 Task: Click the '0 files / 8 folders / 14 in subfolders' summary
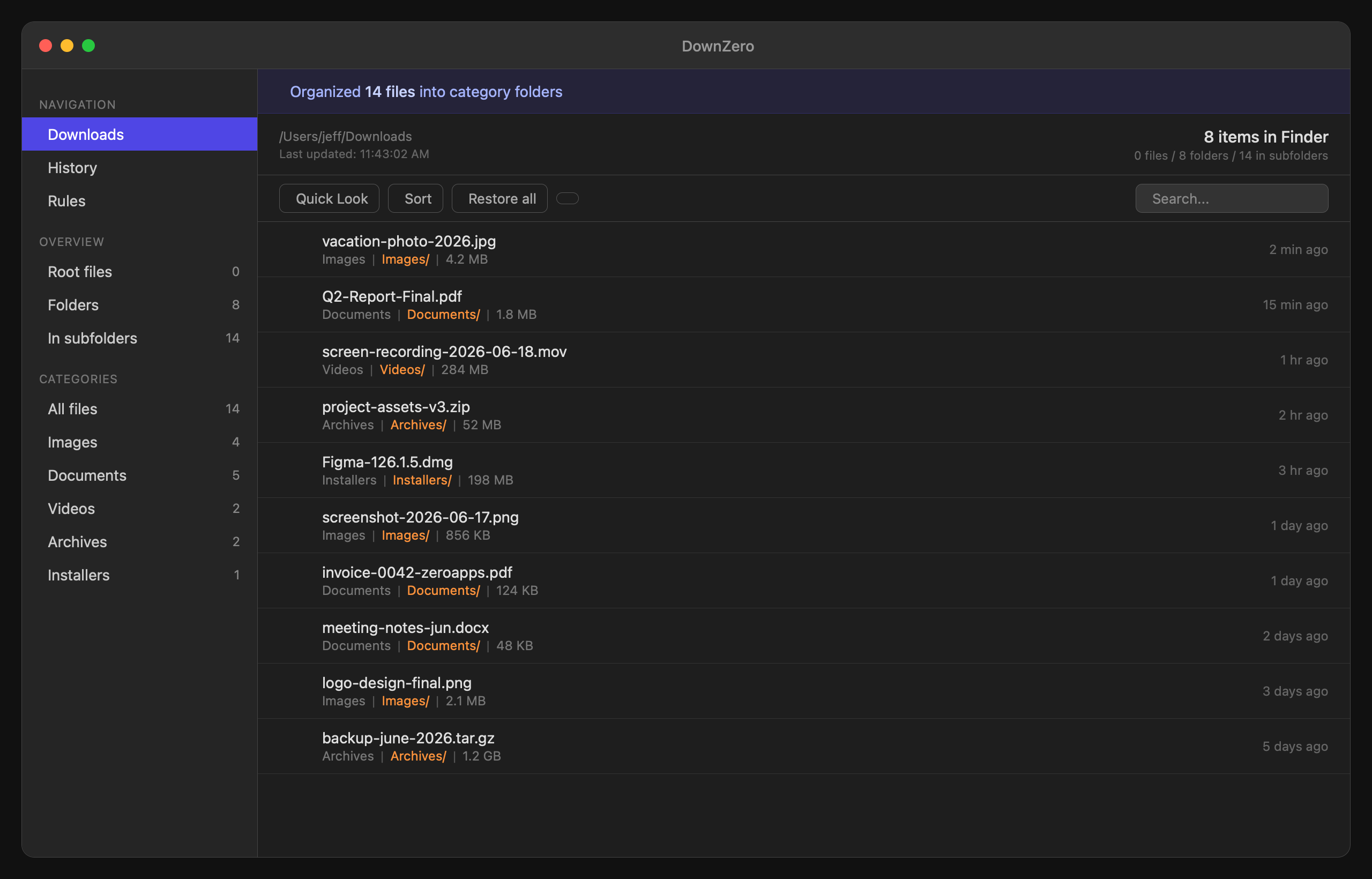click(x=1231, y=155)
